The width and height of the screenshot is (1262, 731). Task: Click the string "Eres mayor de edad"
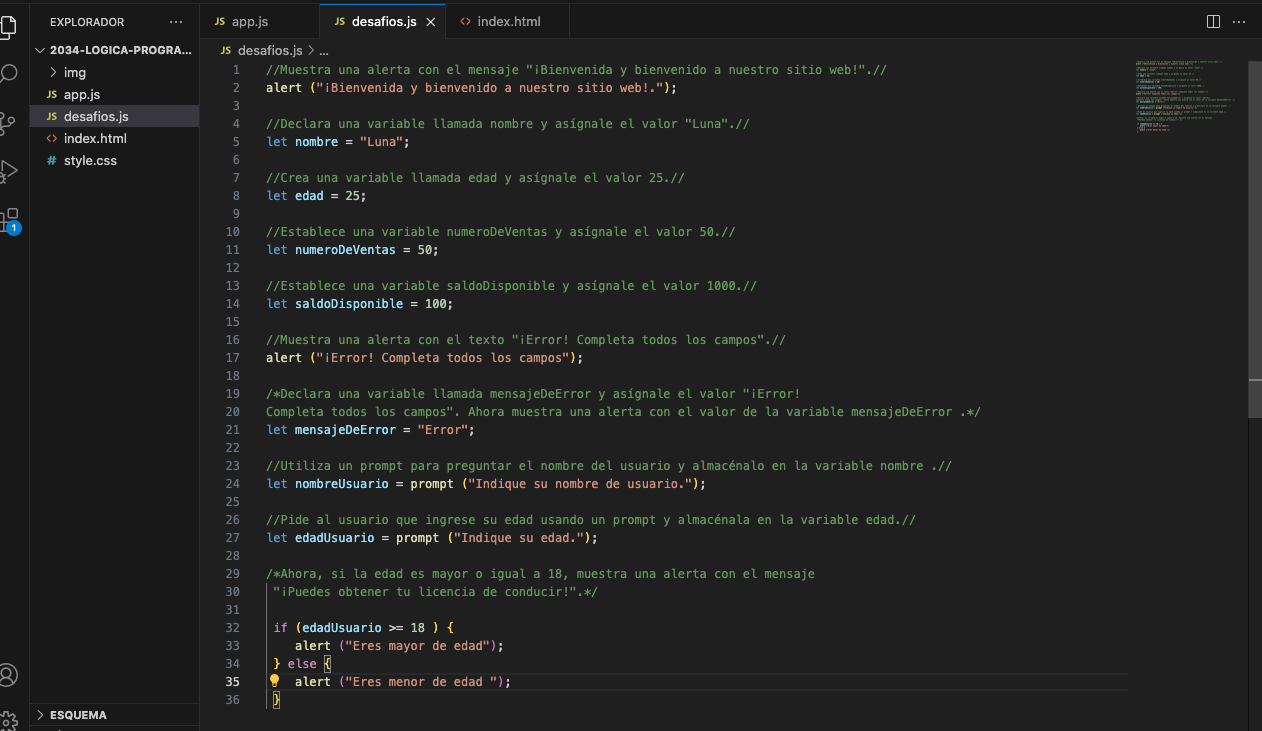tap(417, 646)
